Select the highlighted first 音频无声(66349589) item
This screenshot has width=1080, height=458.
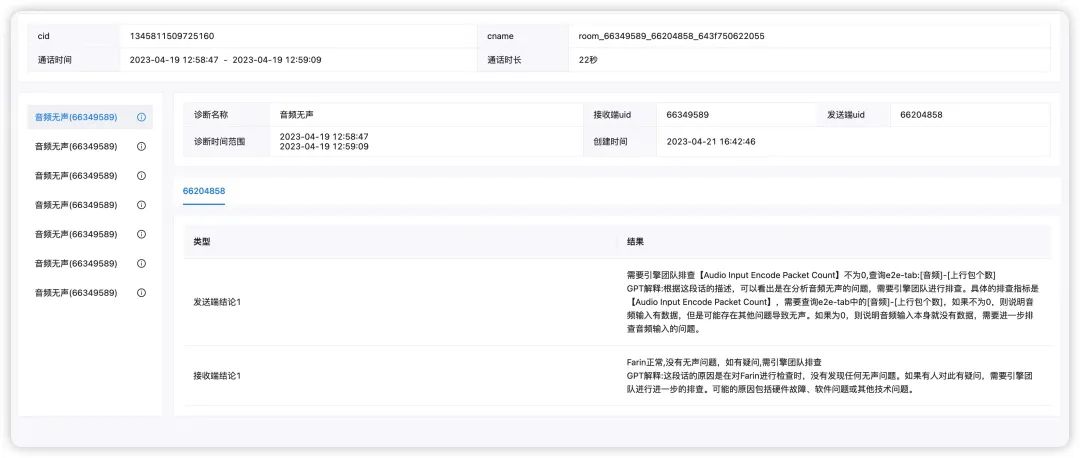click(x=76, y=117)
